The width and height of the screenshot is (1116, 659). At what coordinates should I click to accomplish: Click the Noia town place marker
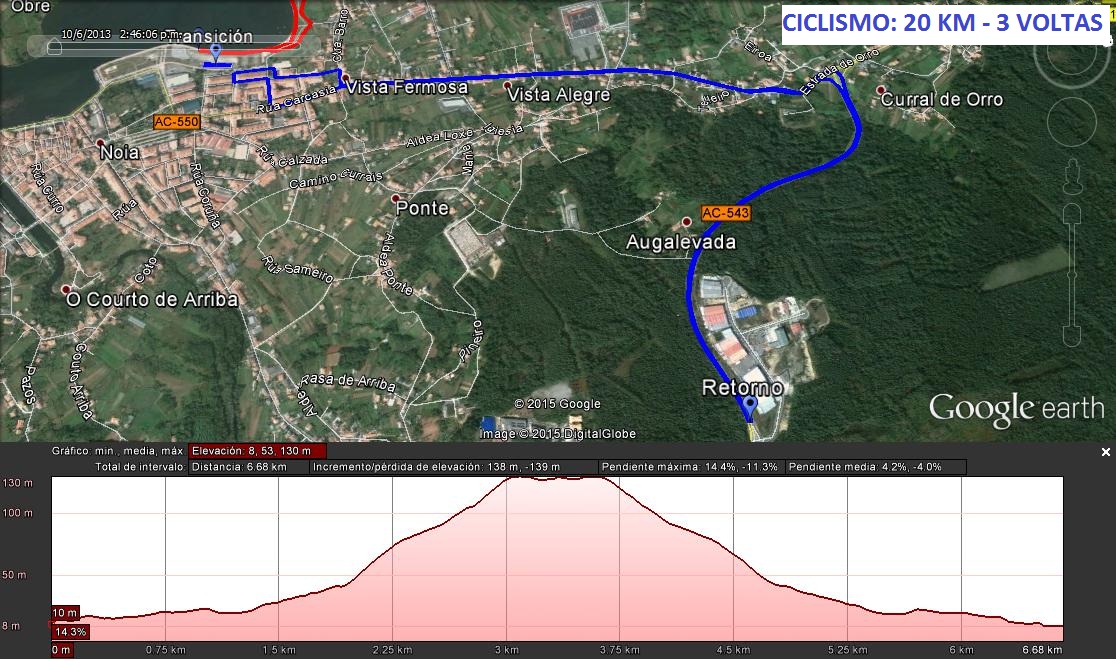tap(102, 145)
